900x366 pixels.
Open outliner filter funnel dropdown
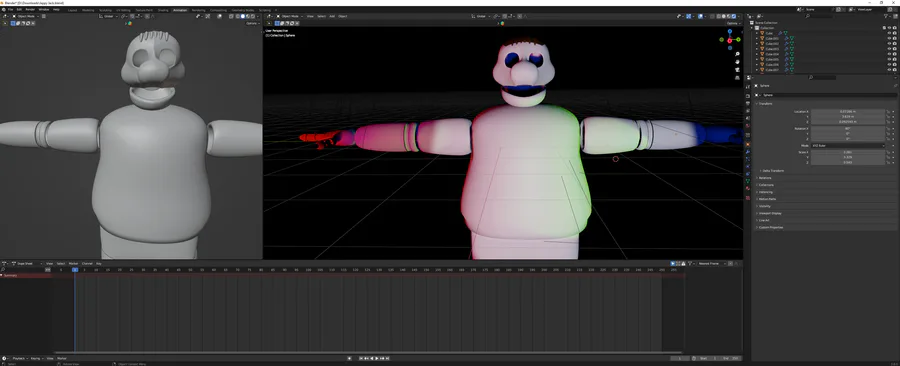(x=887, y=16)
